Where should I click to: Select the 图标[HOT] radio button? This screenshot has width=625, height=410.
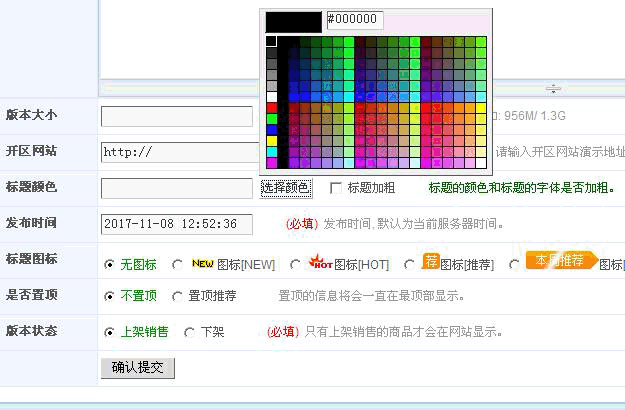pos(295,265)
